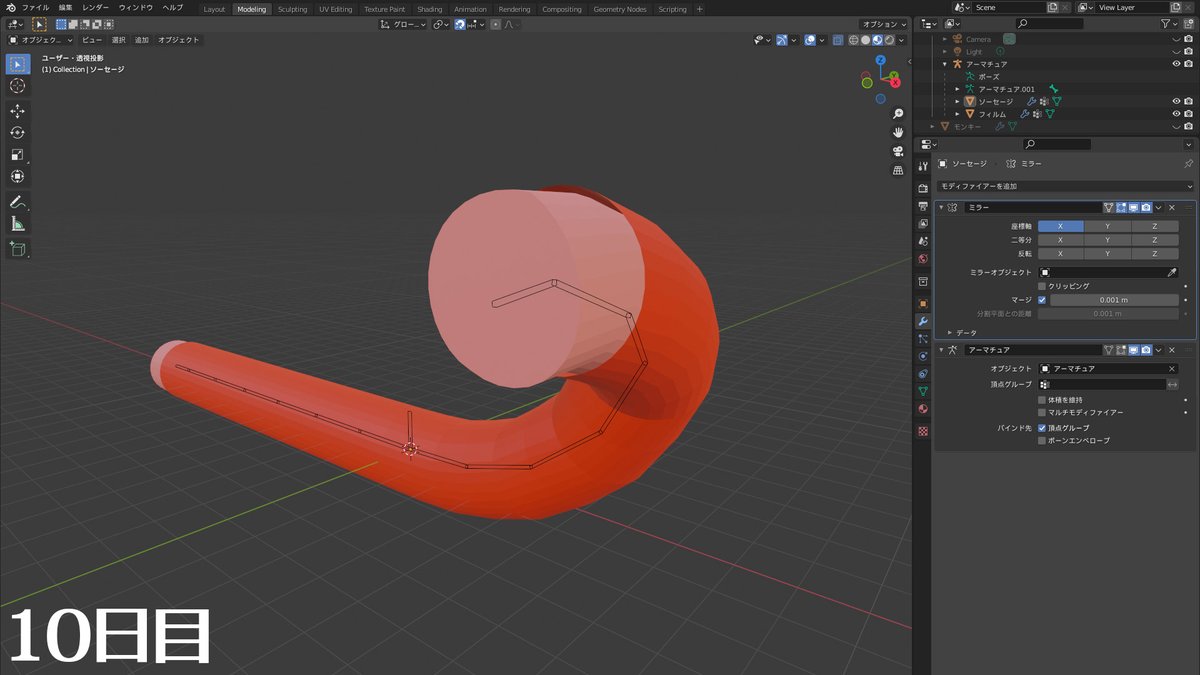The image size is (1200, 675).
Task: Select the Annotate tool
Action: (x=17, y=202)
